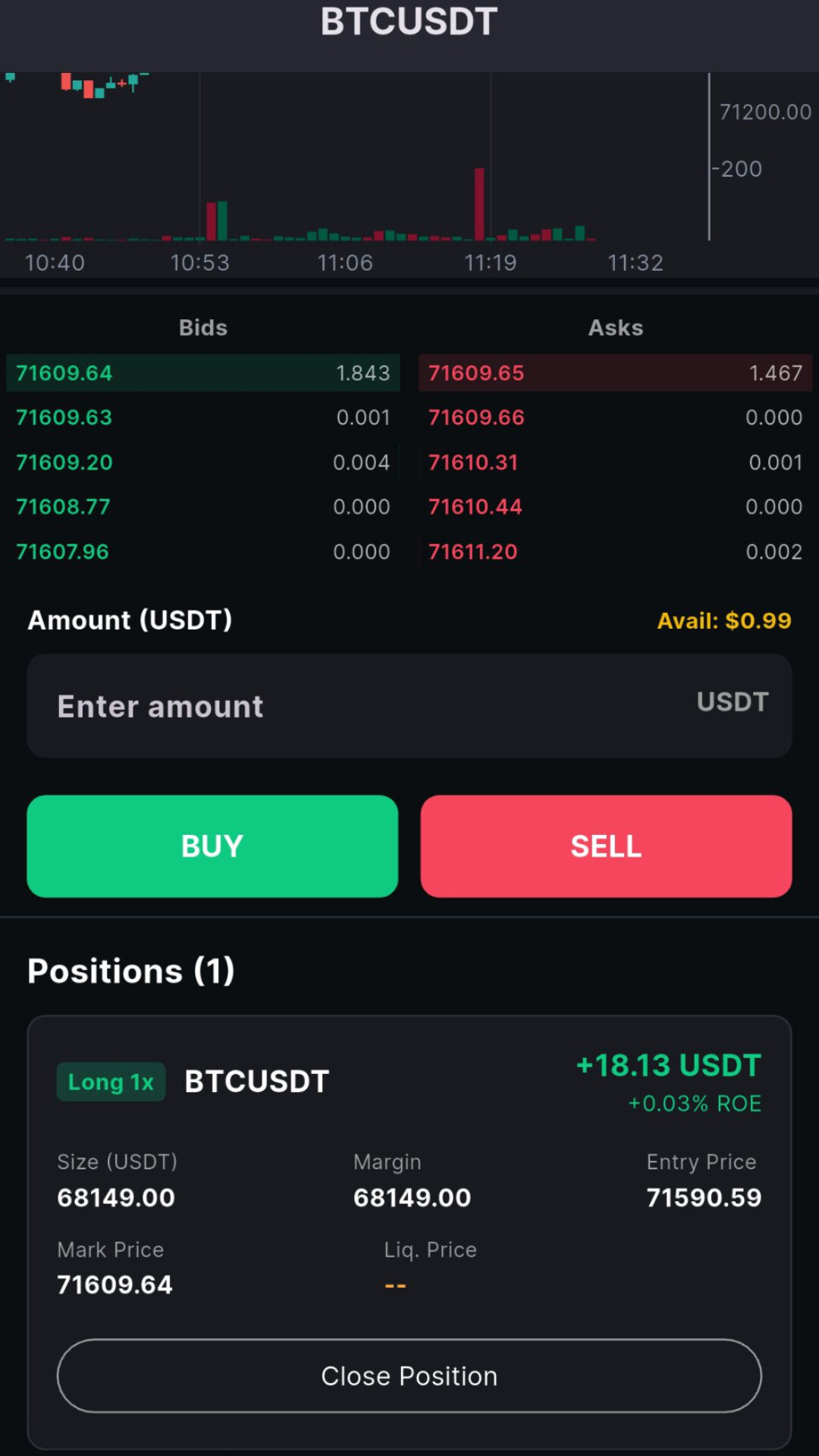Select the 71607.96 bid entry
The image size is (819, 1456).
point(202,552)
